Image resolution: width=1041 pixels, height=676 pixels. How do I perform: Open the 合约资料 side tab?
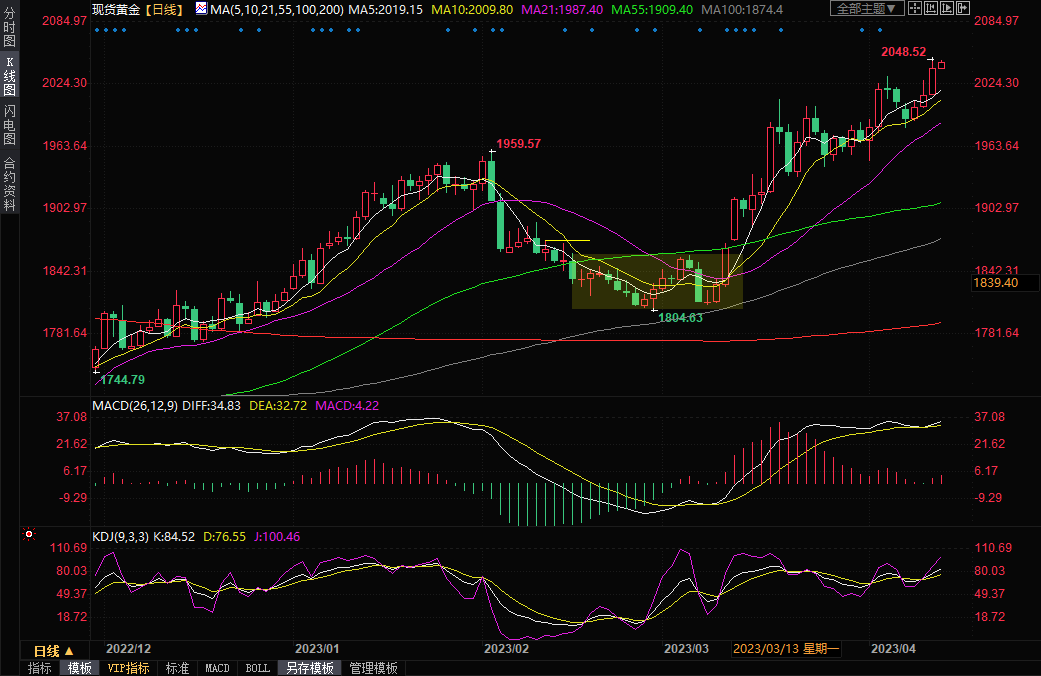(x=9, y=183)
